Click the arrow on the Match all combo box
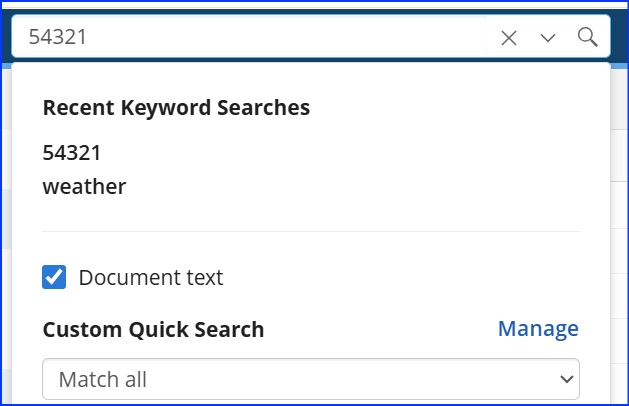 (x=567, y=379)
